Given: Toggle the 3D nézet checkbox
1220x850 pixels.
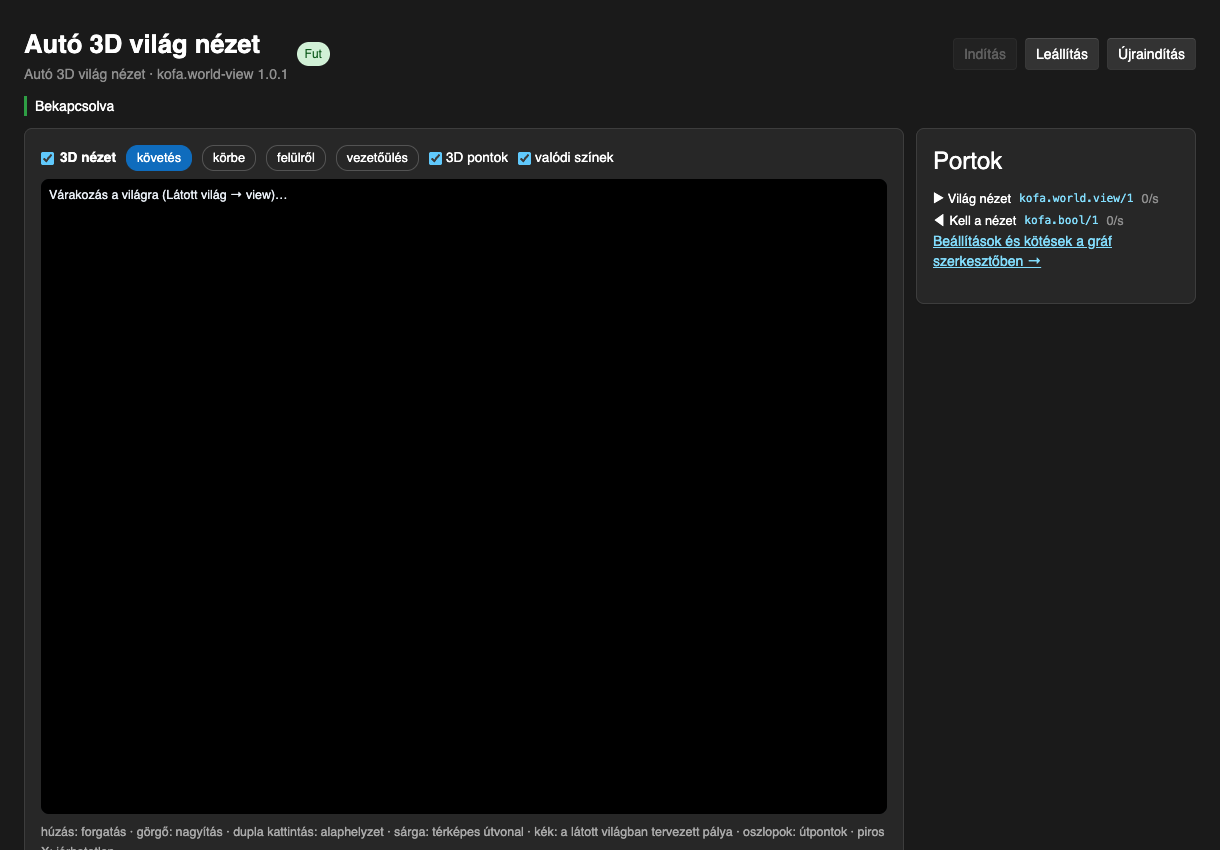Looking at the screenshot, I should point(47,158).
